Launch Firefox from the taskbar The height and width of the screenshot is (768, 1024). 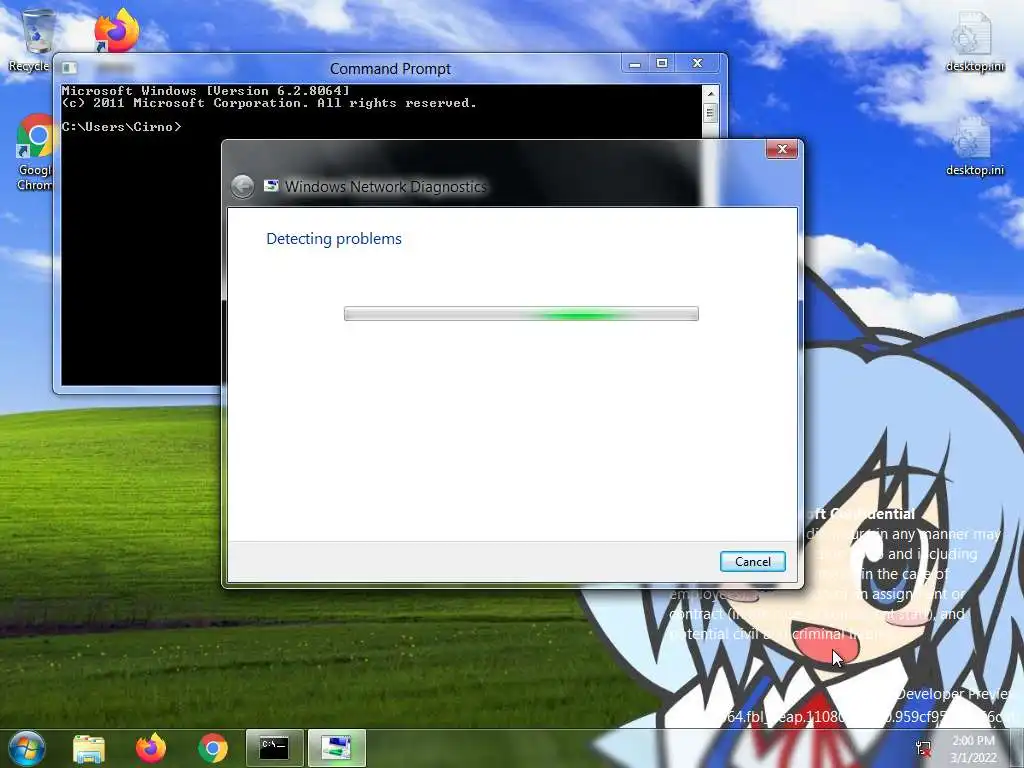pyautogui.click(x=150, y=748)
